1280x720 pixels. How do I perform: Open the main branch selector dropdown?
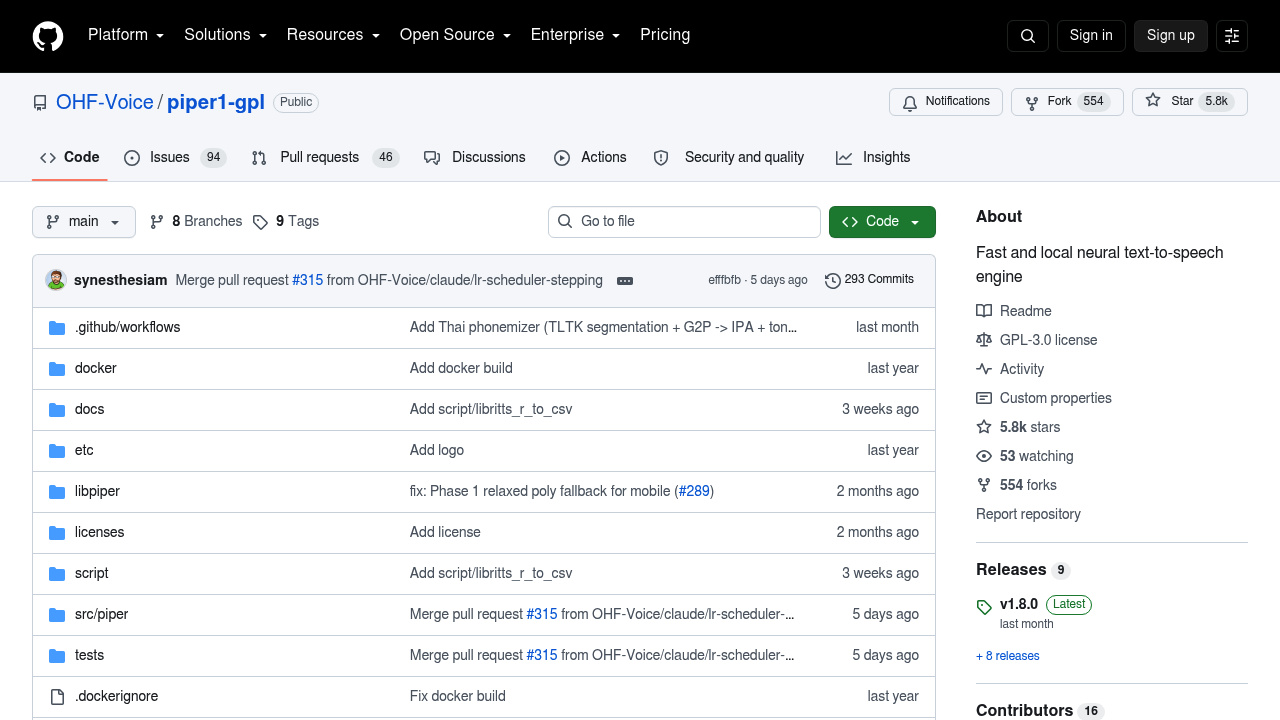tap(84, 222)
